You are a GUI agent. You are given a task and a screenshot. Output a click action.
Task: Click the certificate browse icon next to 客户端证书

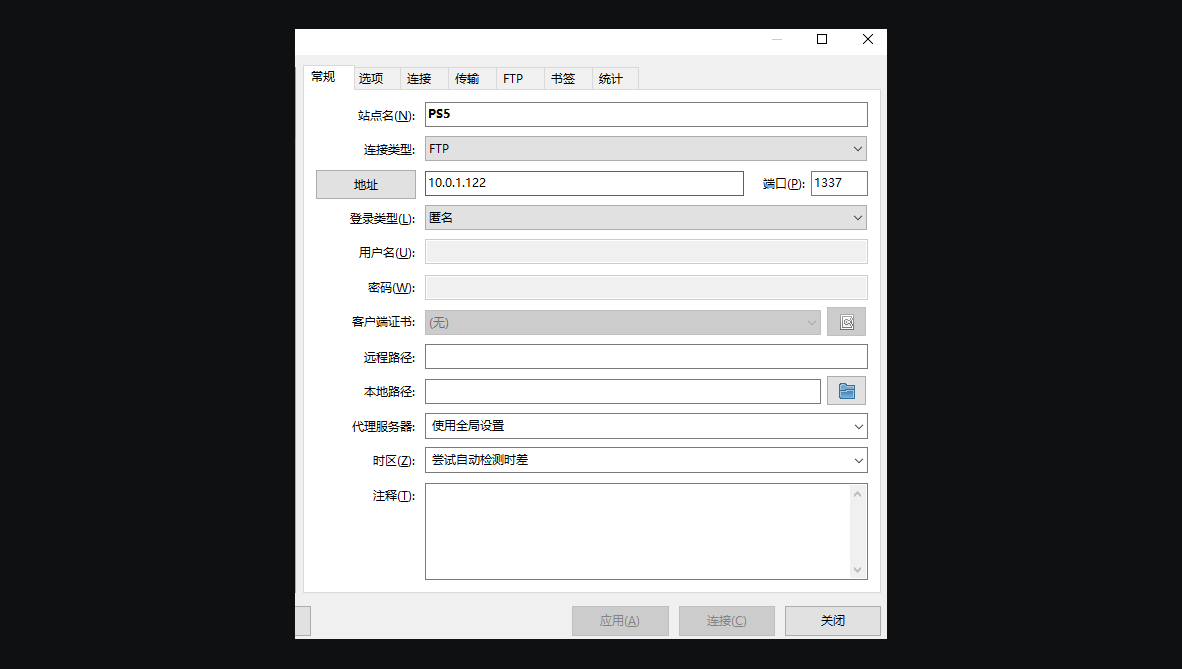point(846,321)
